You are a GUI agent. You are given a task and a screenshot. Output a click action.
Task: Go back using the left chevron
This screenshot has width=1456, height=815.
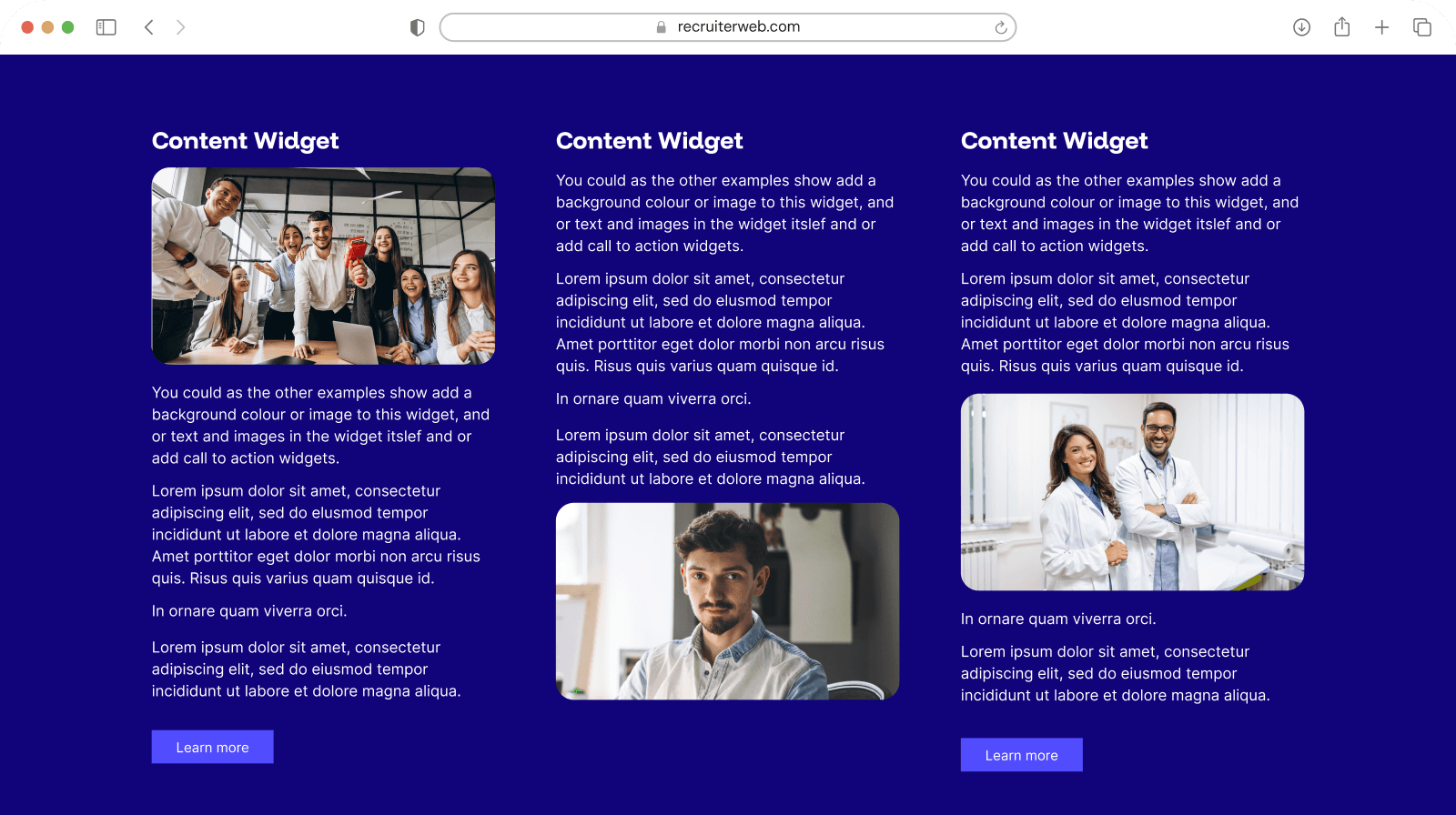point(149,27)
